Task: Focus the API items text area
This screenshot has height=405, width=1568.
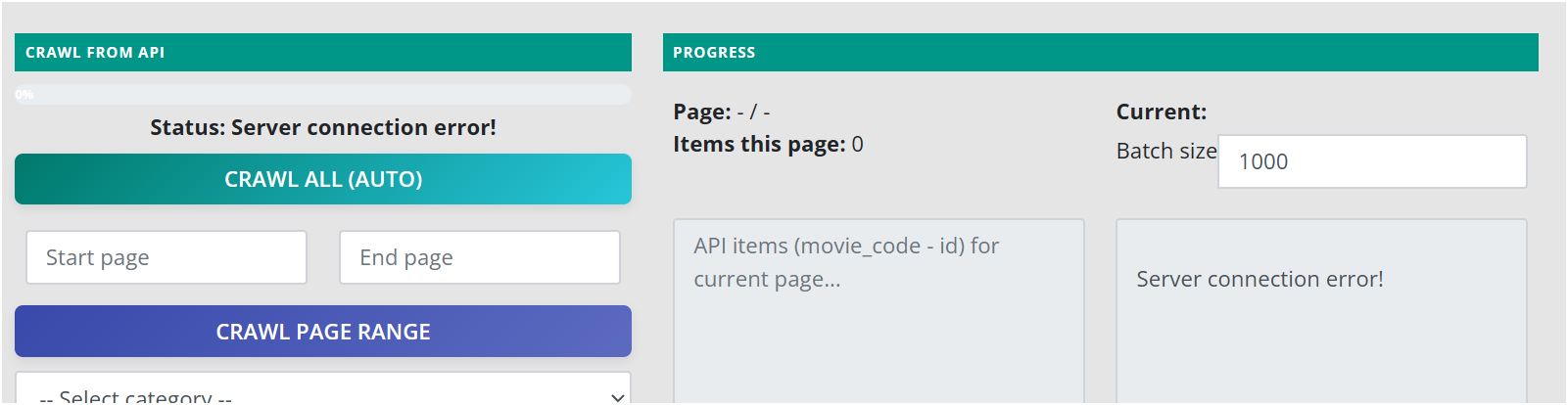Action: pyautogui.click(x=879, y=313)
